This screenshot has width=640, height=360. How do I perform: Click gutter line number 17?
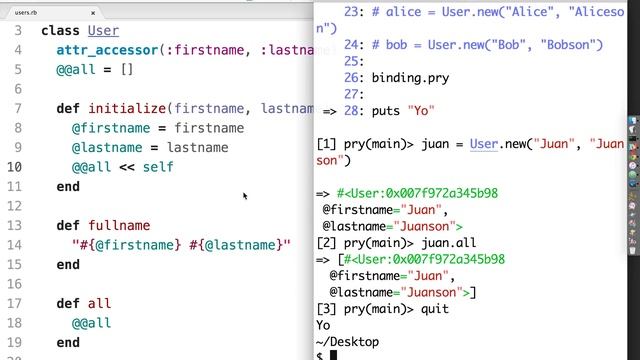point(14,303)
